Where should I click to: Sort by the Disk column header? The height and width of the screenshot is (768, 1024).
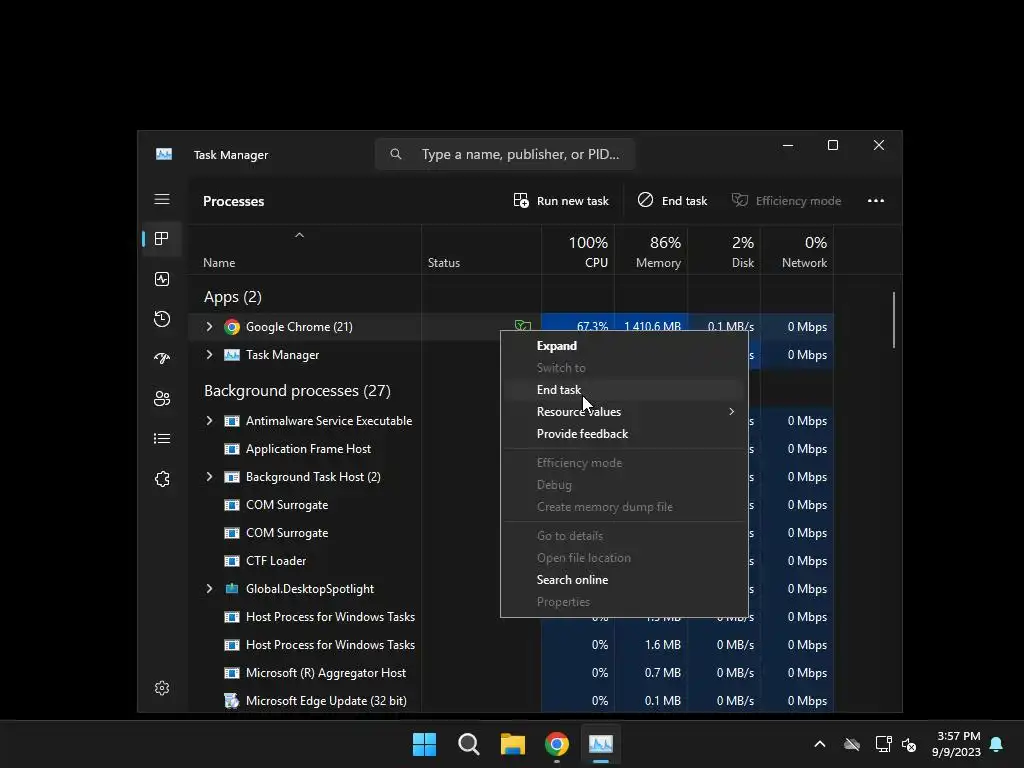[724, 251]
